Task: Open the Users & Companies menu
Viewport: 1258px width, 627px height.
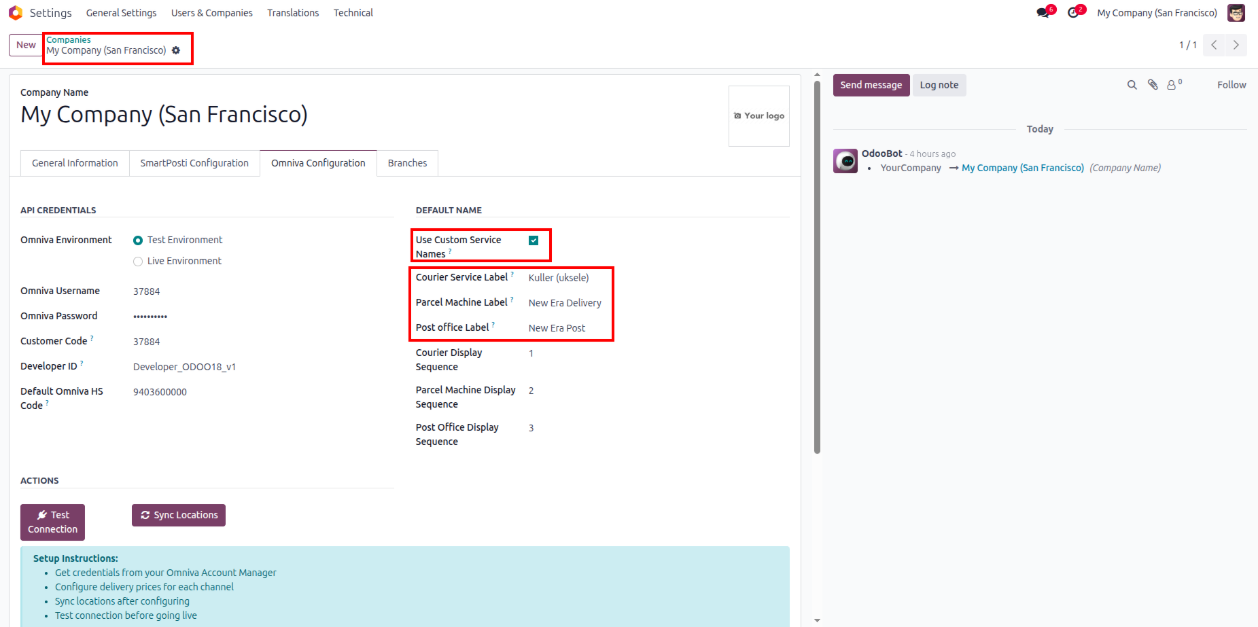Action: (212, 13)
